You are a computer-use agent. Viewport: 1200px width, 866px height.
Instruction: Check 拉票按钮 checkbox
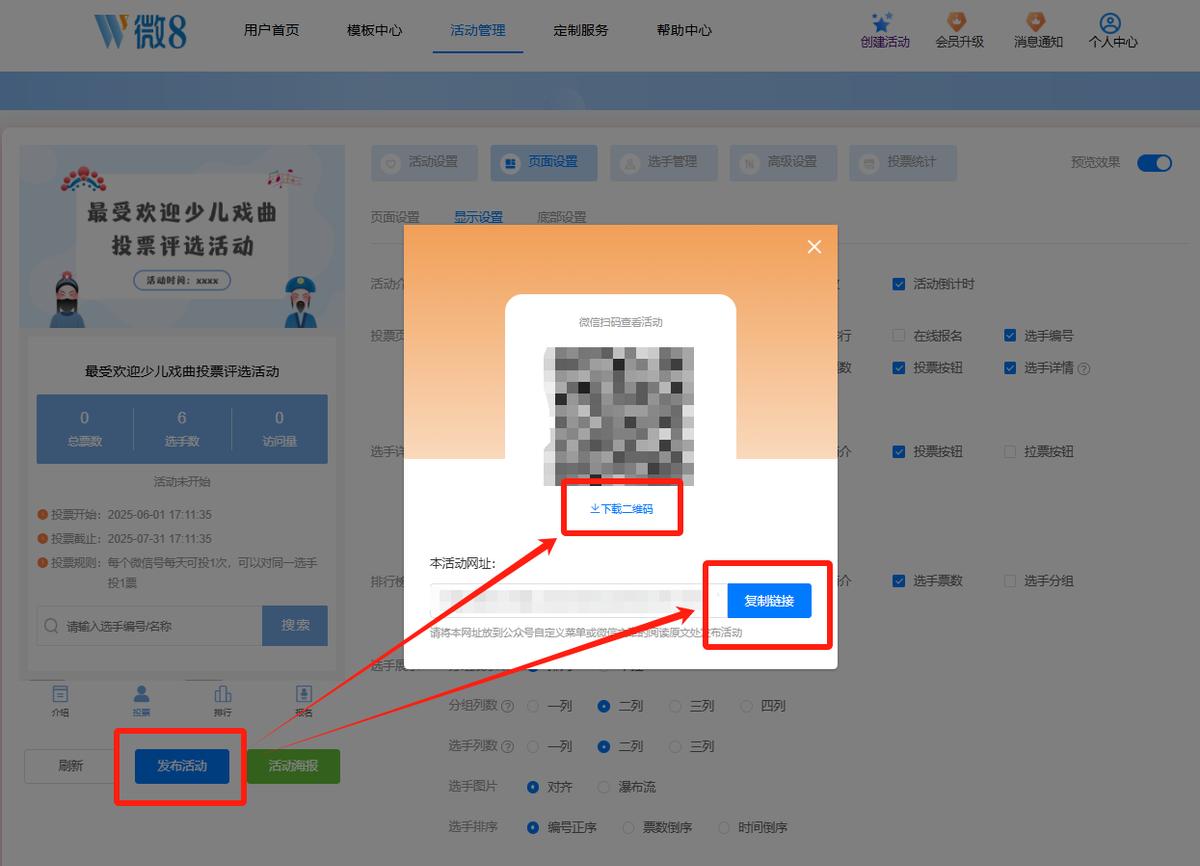click(x=1010, y=452)
